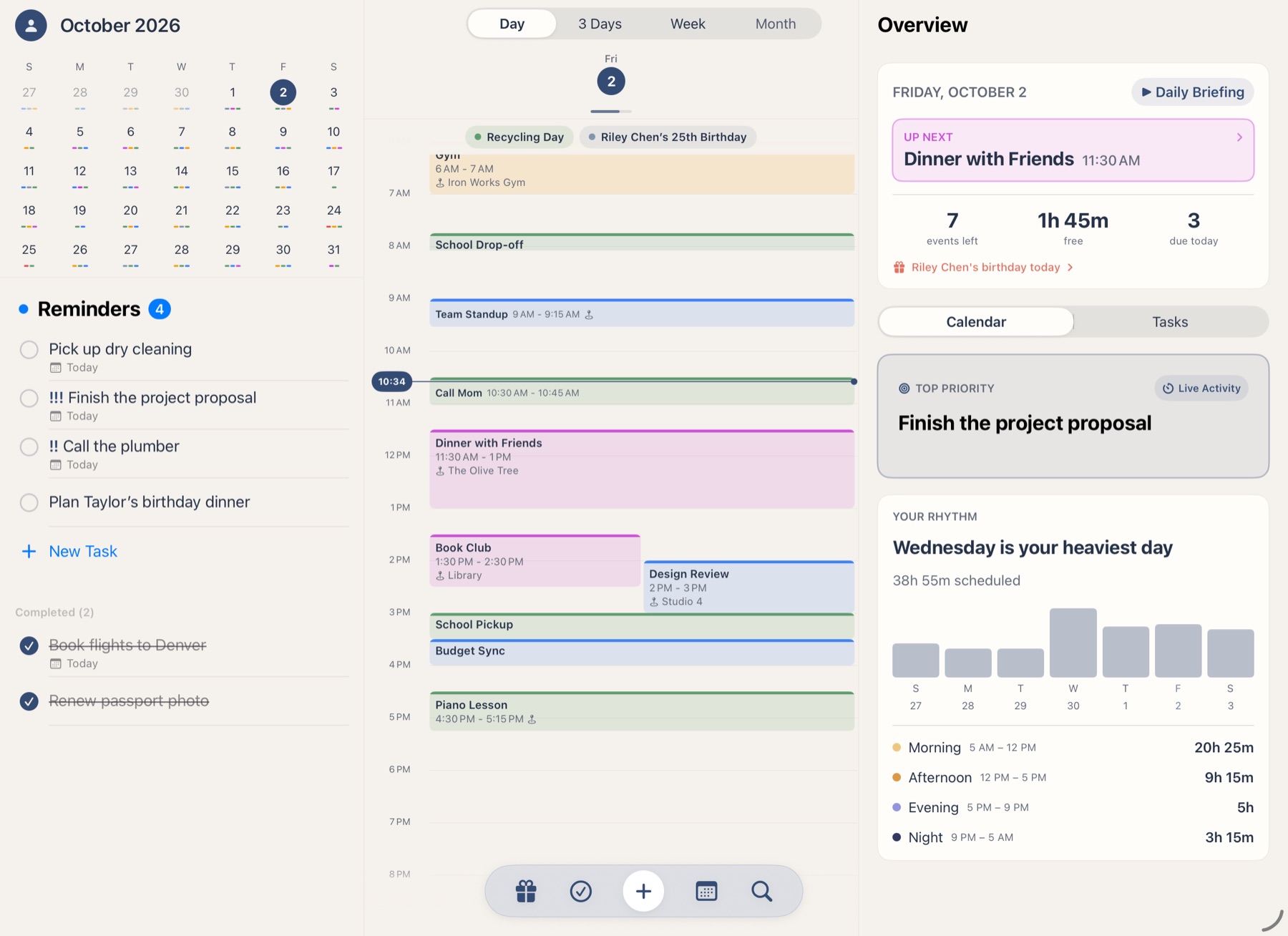1288x936 pixels.
Task: Click the Recycling Day all-day event
Action: [x=519, y=137]
